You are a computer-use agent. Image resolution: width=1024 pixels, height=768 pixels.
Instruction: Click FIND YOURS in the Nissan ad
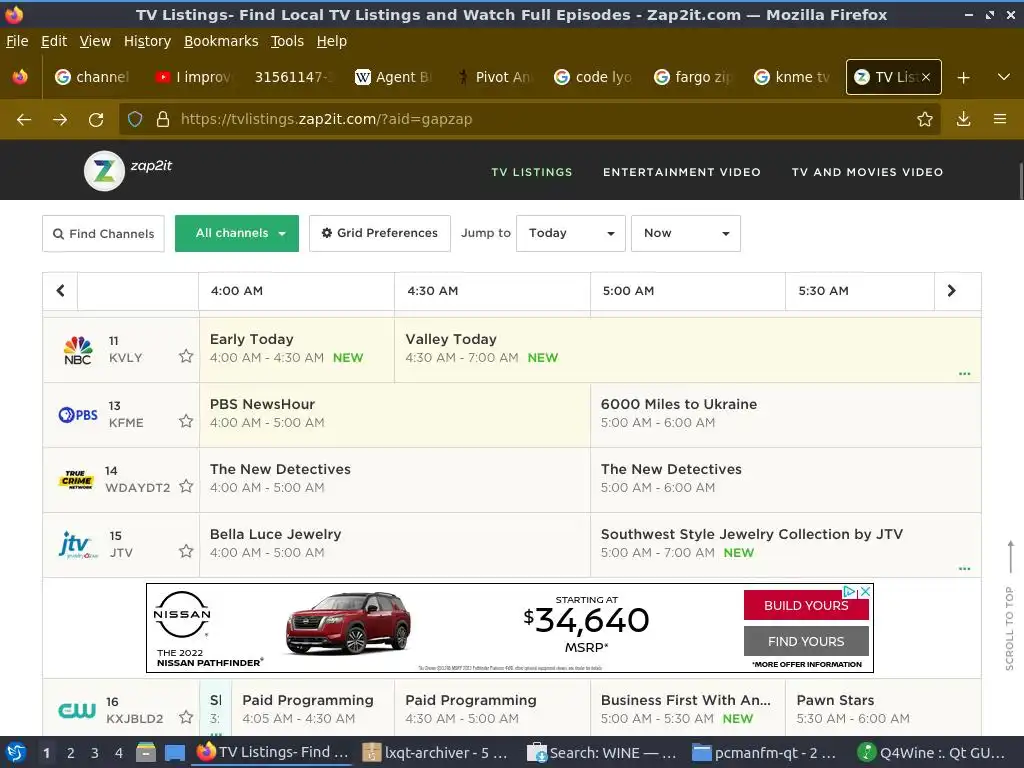tap(806, 641)
